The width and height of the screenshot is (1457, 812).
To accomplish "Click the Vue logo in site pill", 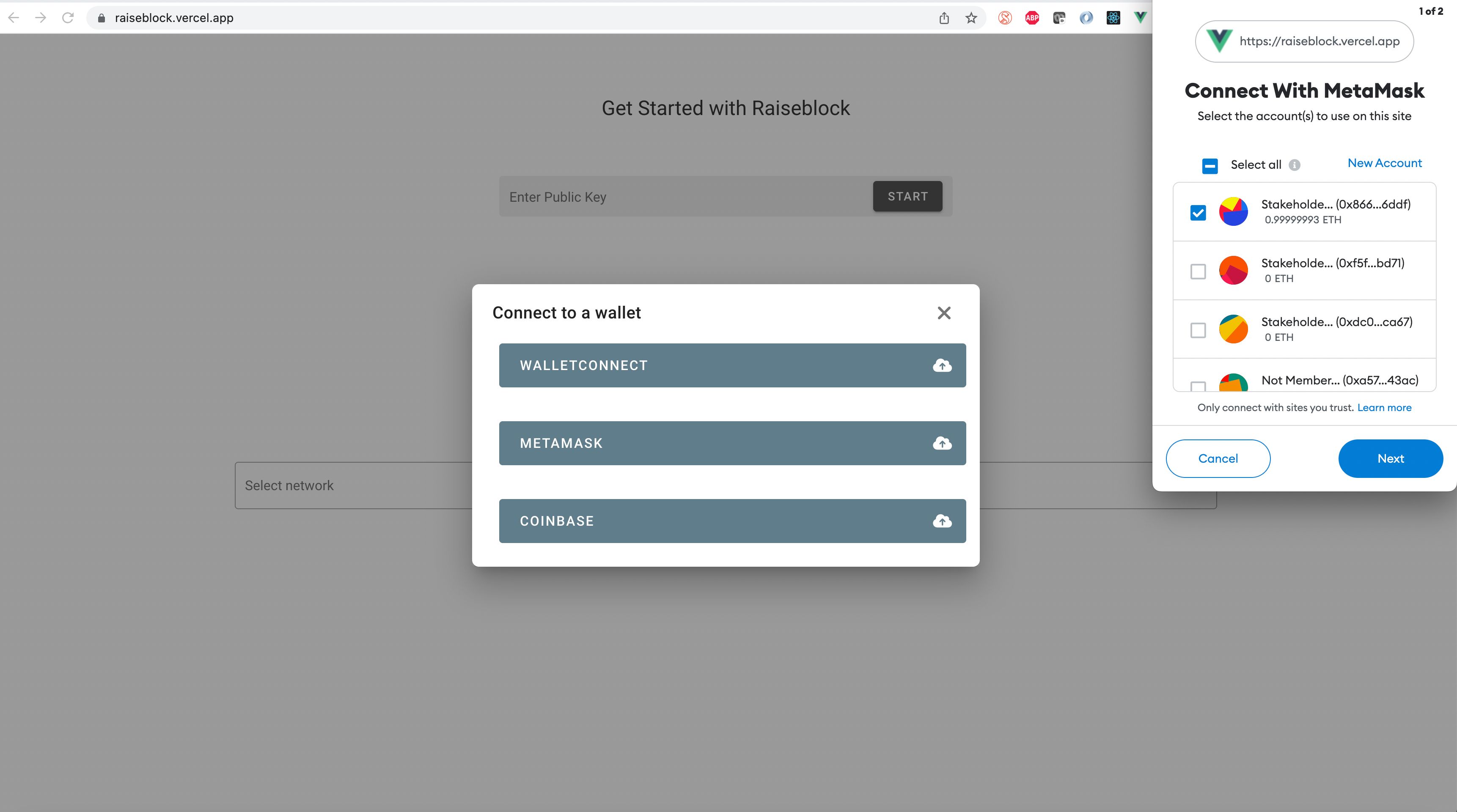I will 1219,41.
